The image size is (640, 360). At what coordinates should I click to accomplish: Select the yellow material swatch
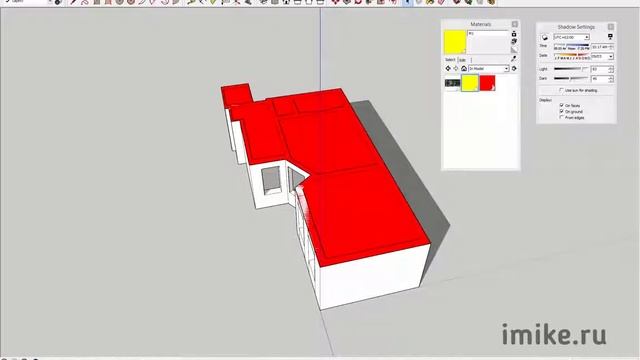470,83
